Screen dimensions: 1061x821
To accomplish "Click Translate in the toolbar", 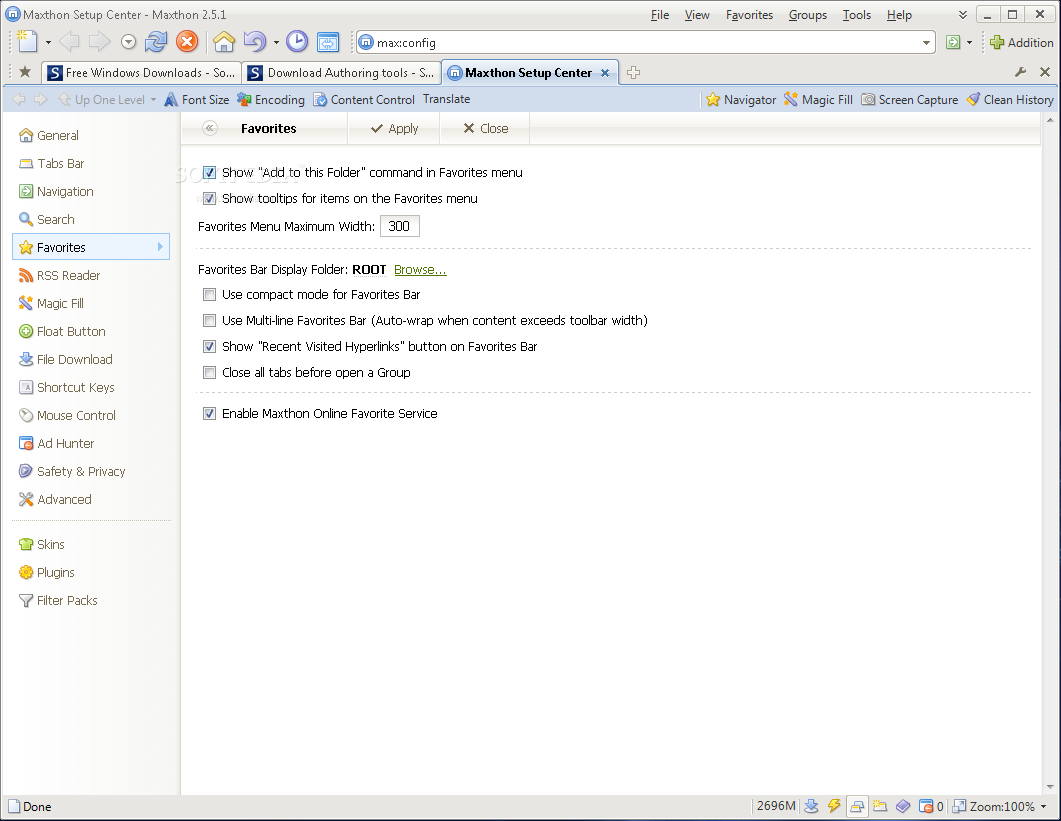I will [x=447, y=99].
